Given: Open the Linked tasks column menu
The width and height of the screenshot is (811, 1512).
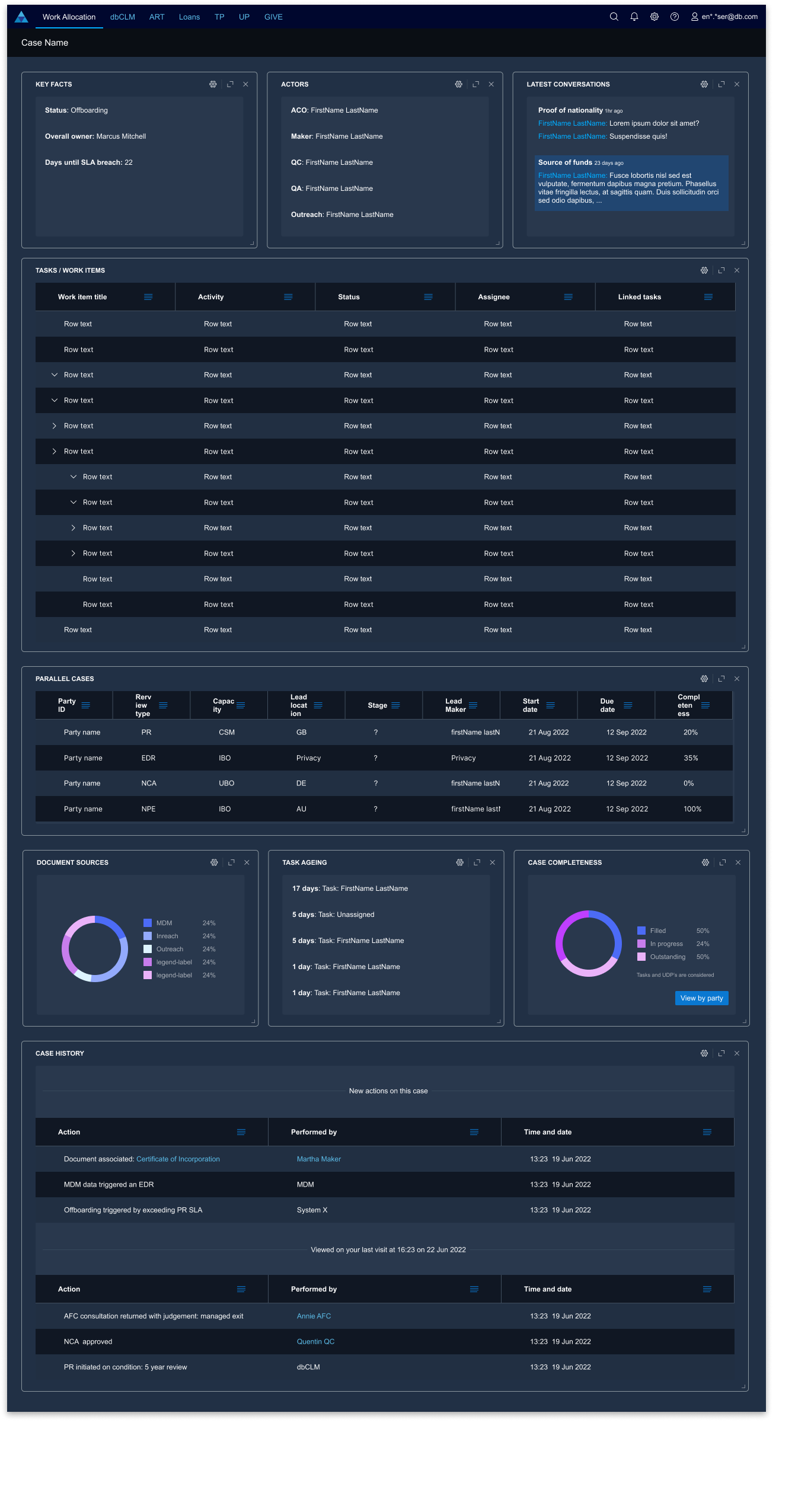Looking at the screenshot, I should (708, 297).
